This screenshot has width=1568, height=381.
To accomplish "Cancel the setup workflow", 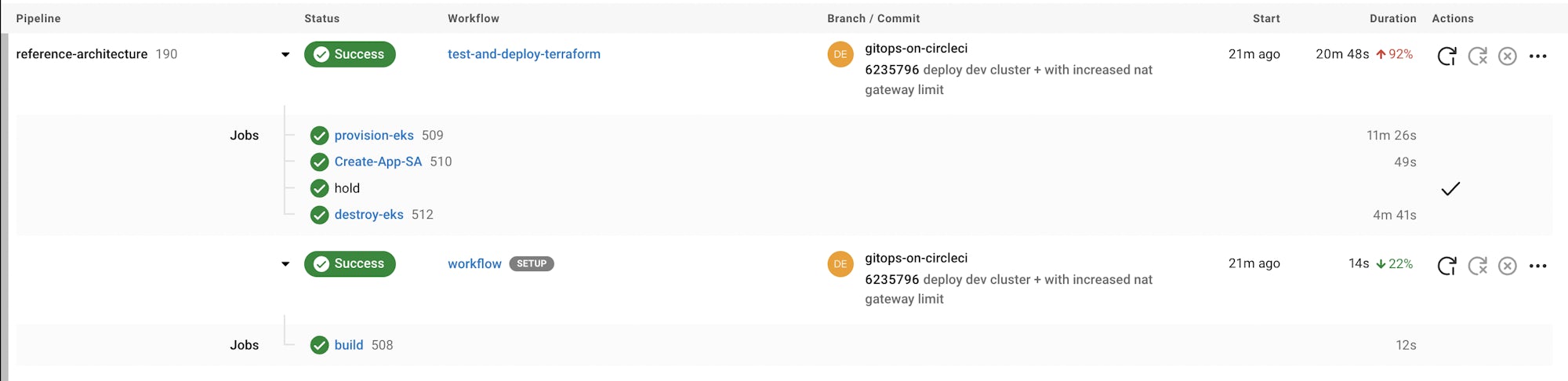I will [x=1507, y=266].
